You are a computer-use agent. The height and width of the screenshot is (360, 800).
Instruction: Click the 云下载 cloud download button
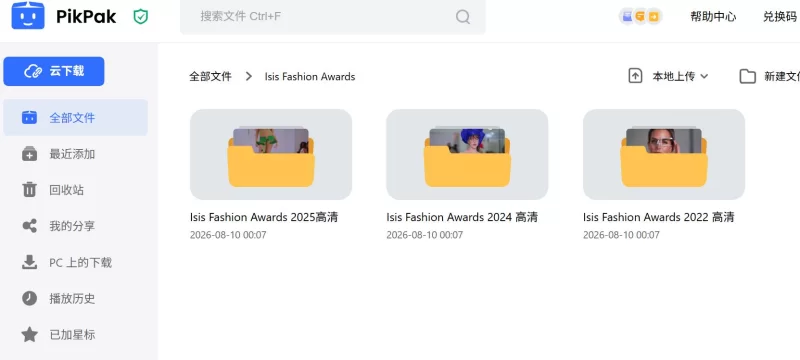coord(54,71)
